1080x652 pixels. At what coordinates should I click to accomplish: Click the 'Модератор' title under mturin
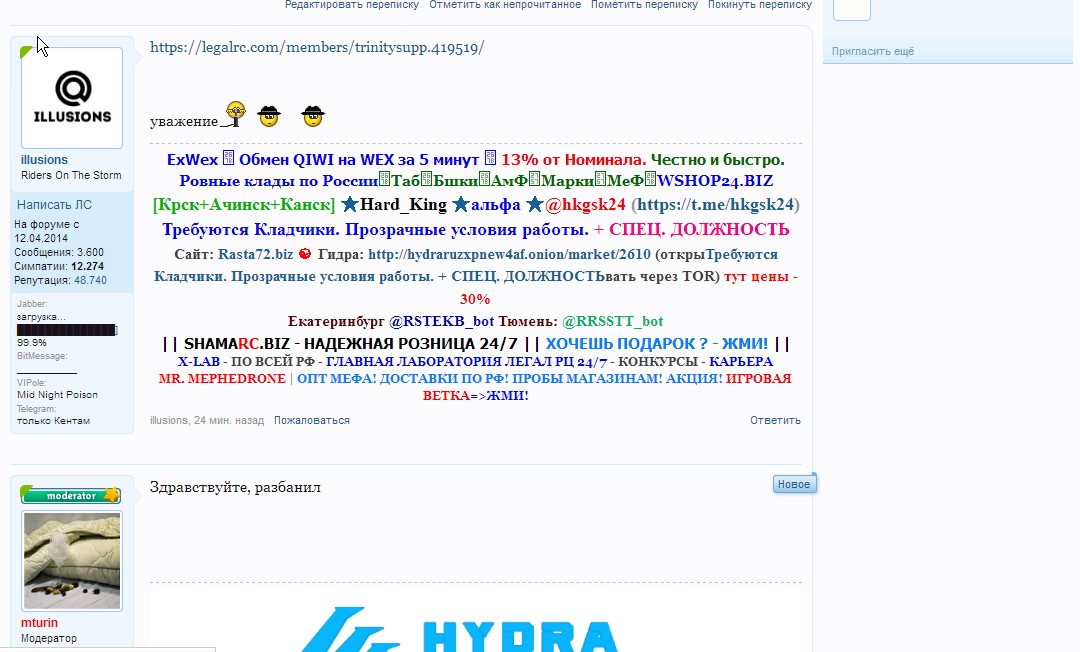click(49, 638)
